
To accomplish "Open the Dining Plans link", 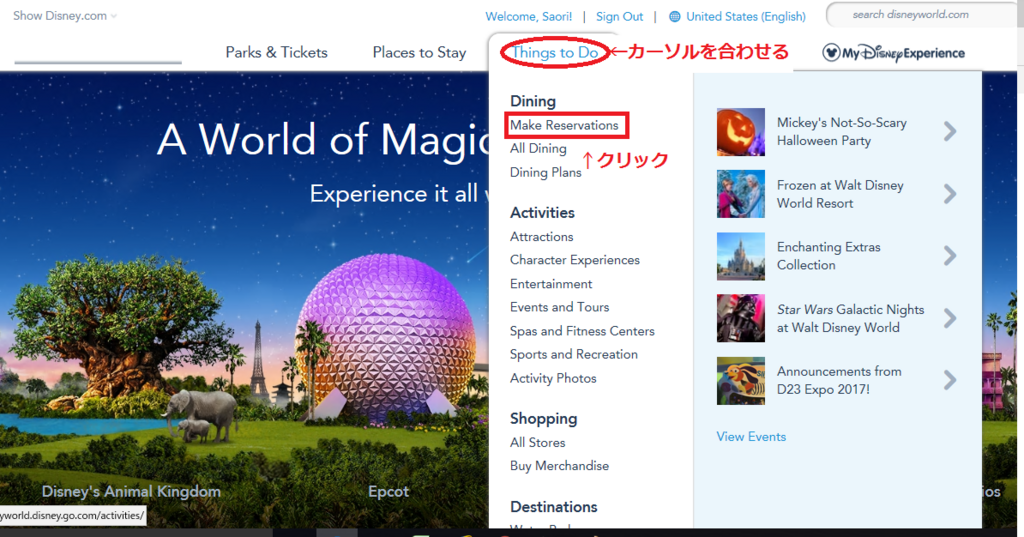I will [545, 172].
